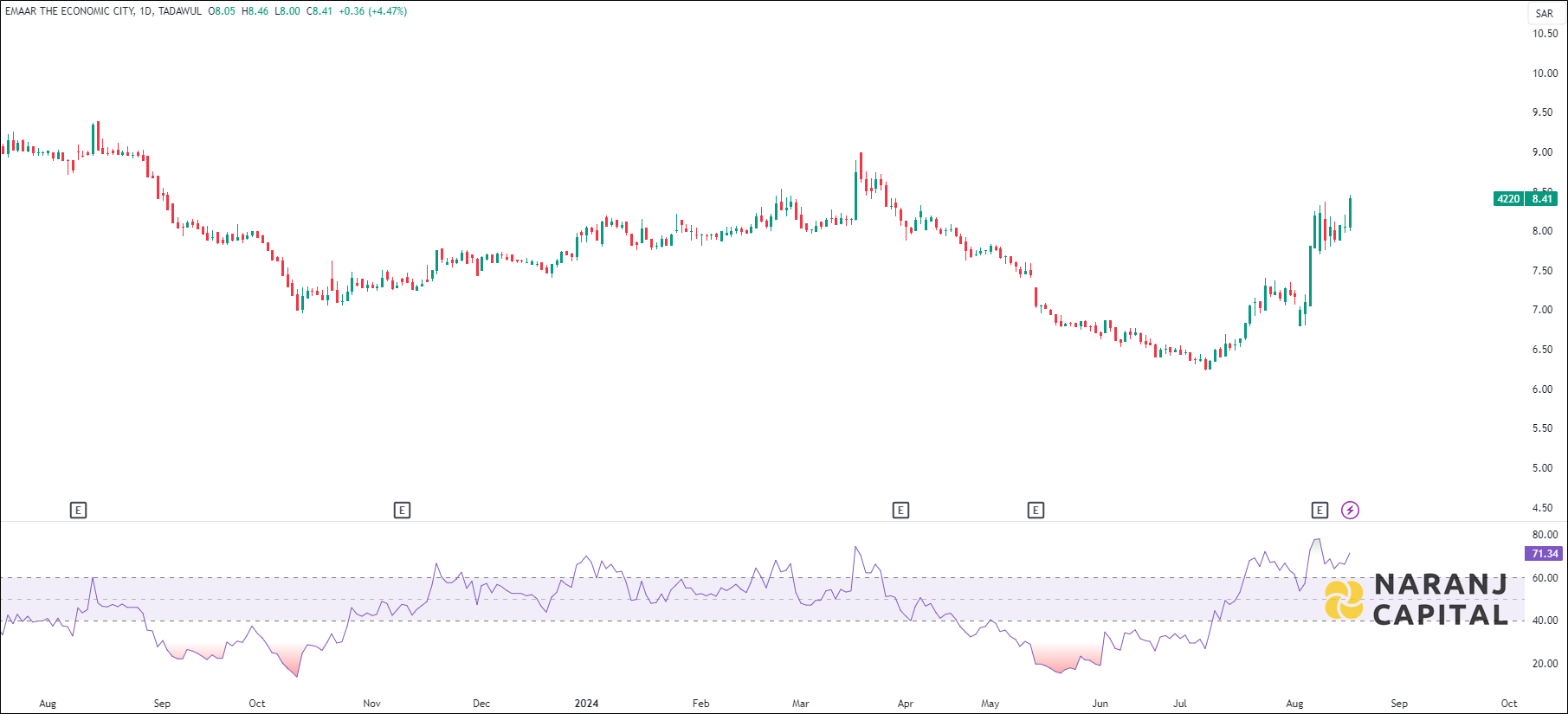Click the 8.00 price axis label
Screen dimensions: 1568x714
[x=1542, y=231]
